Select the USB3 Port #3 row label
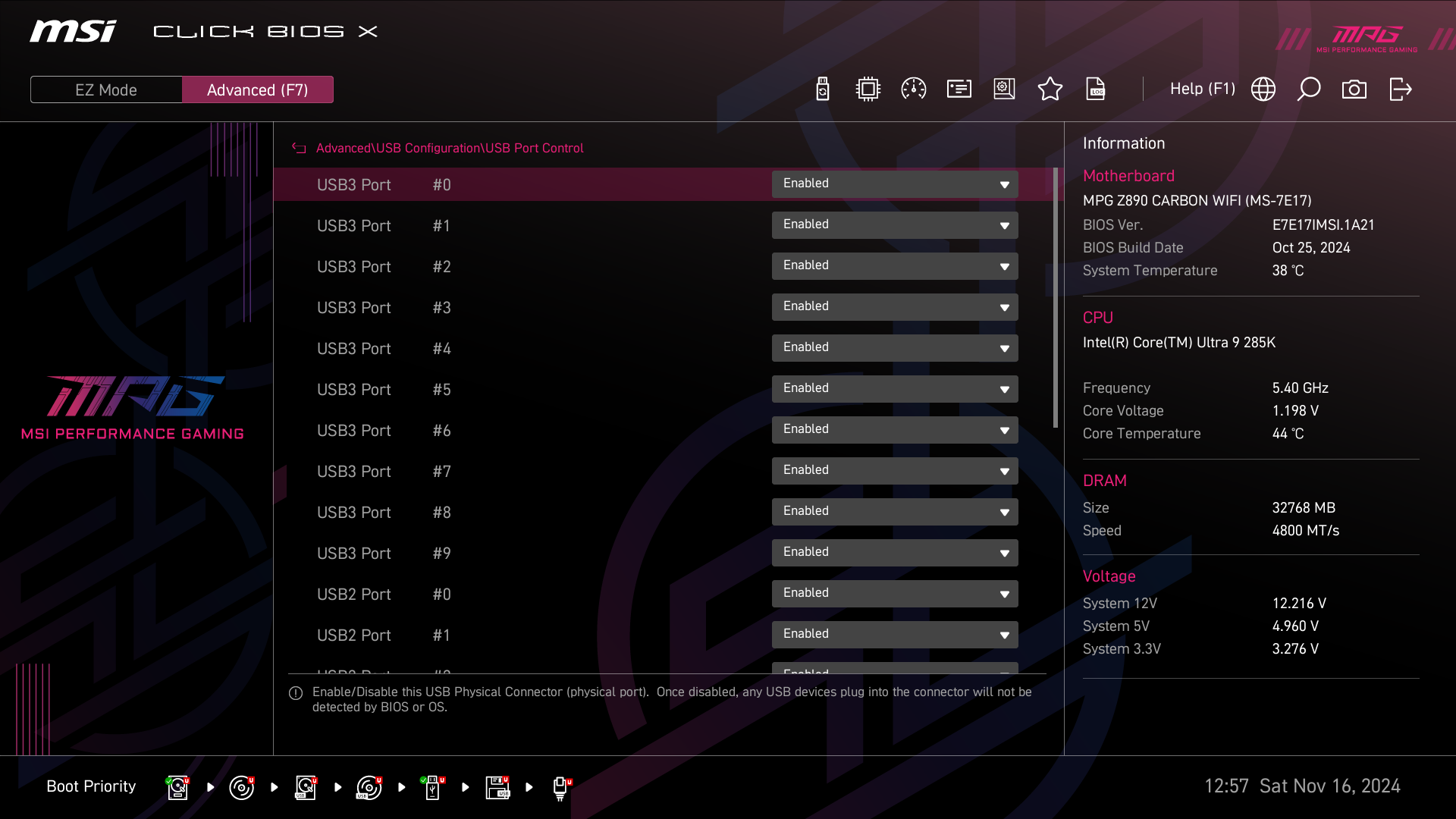 click(x=384, y=308)
